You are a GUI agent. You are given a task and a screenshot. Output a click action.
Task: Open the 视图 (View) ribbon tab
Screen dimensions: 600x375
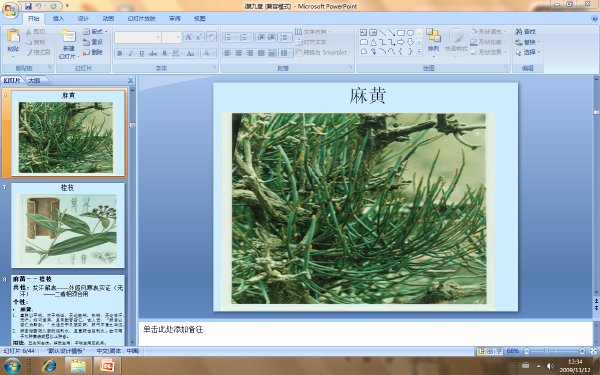(200, 18)
